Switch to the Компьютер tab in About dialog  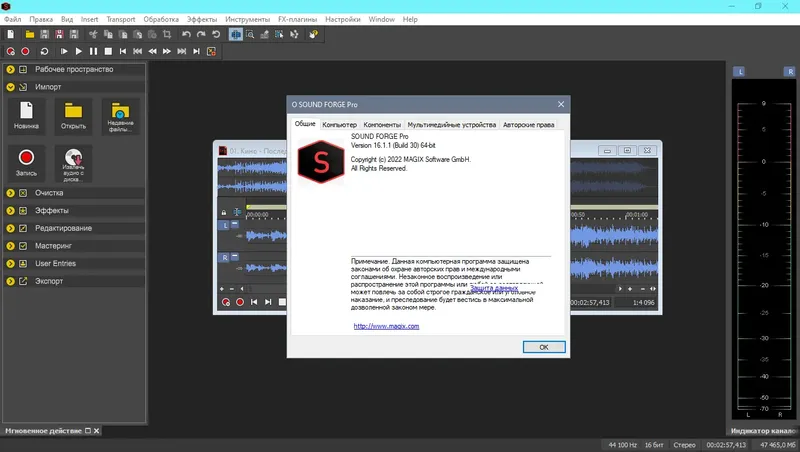pyautogui.click(x=339, y=124)
